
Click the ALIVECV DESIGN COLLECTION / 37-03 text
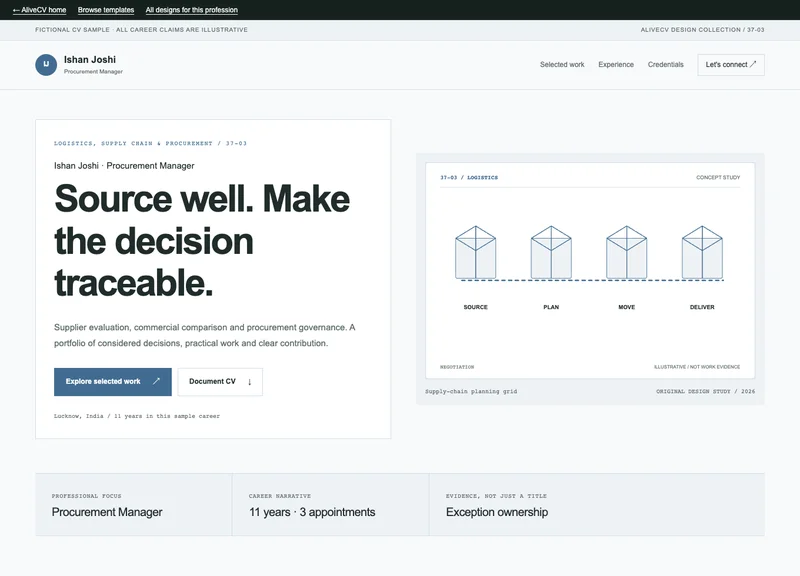(x=703, y=30)
